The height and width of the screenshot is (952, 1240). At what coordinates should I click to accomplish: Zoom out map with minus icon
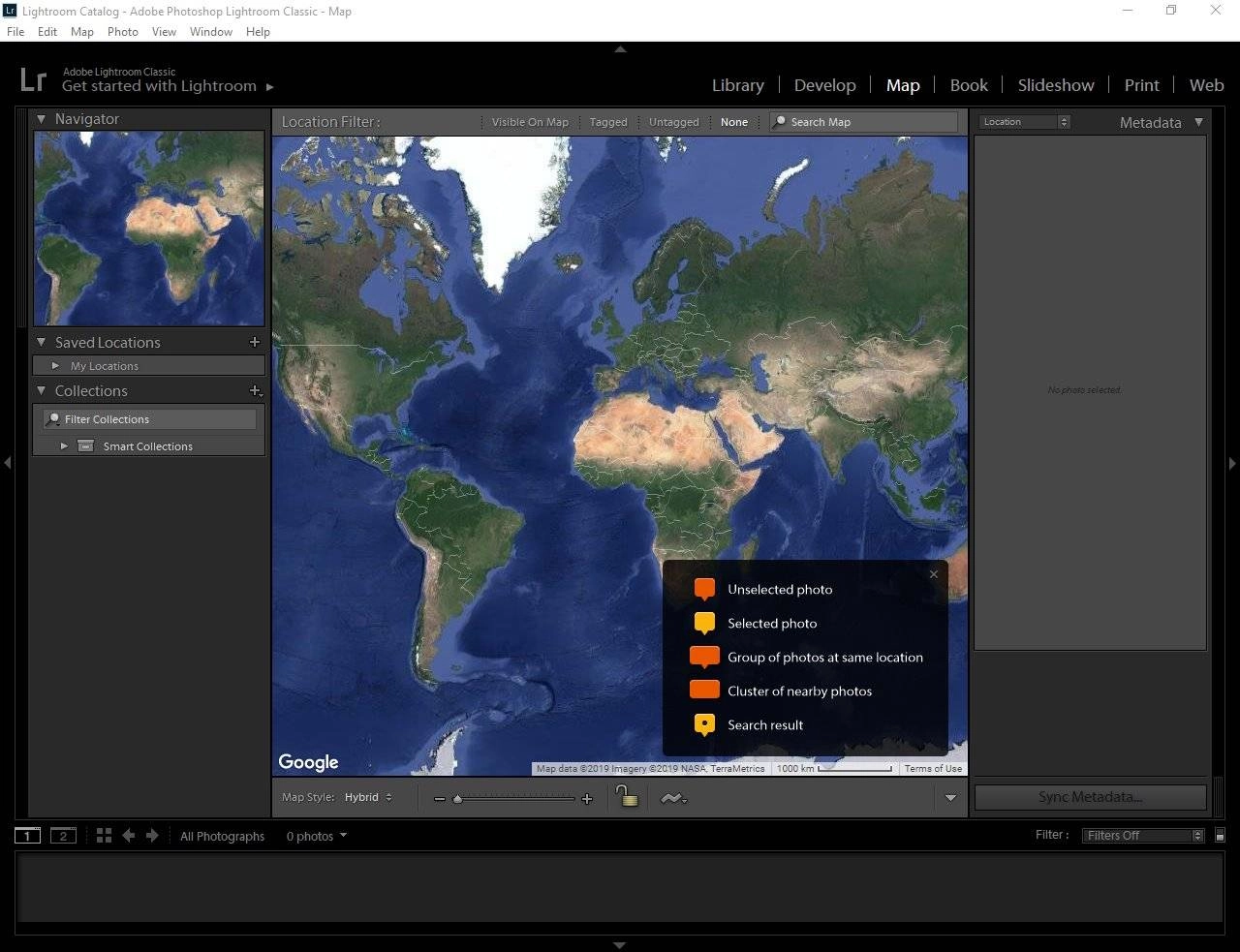(x=440, y=799)
